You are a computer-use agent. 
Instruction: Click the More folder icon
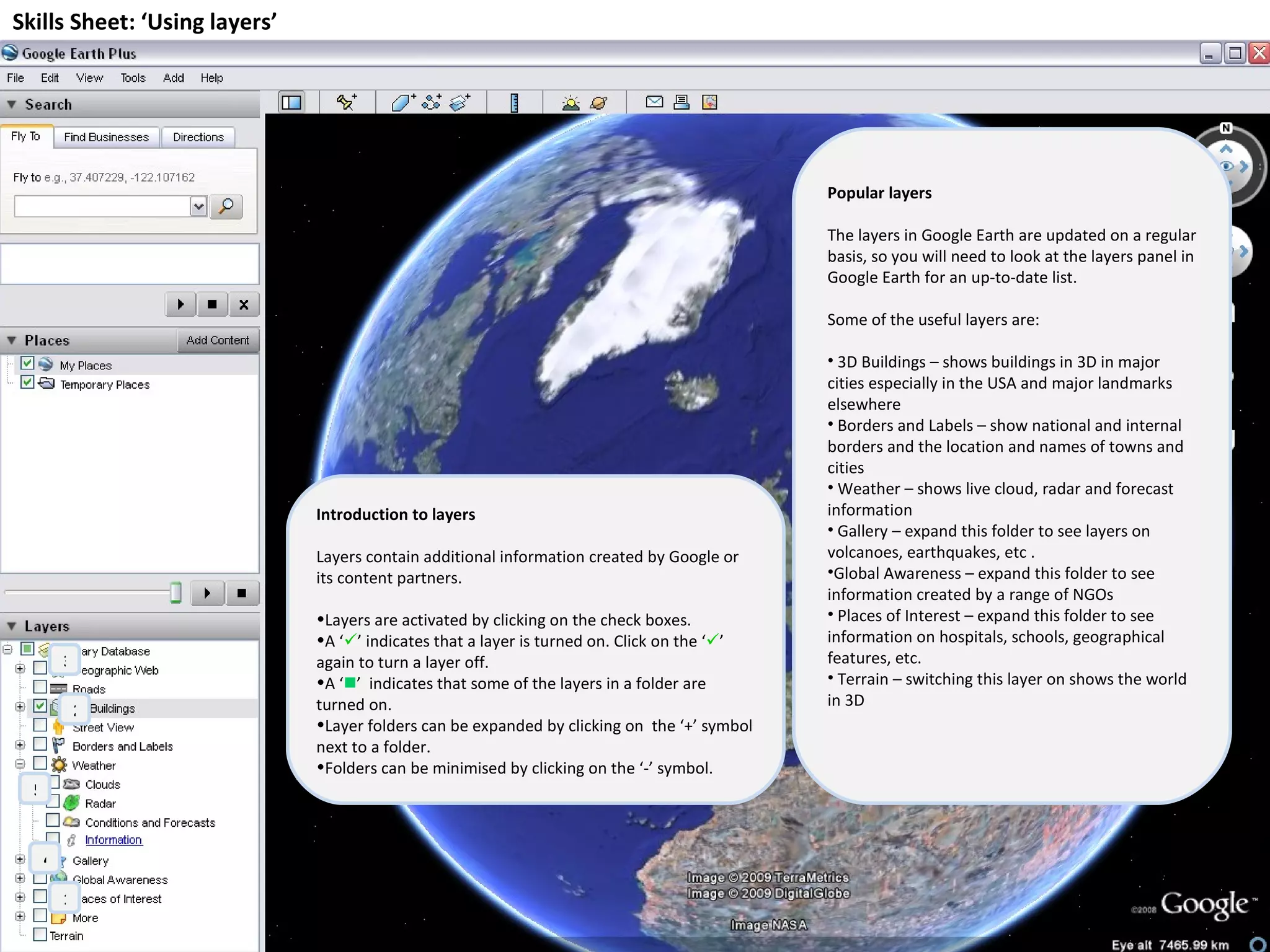coord(58,918)
